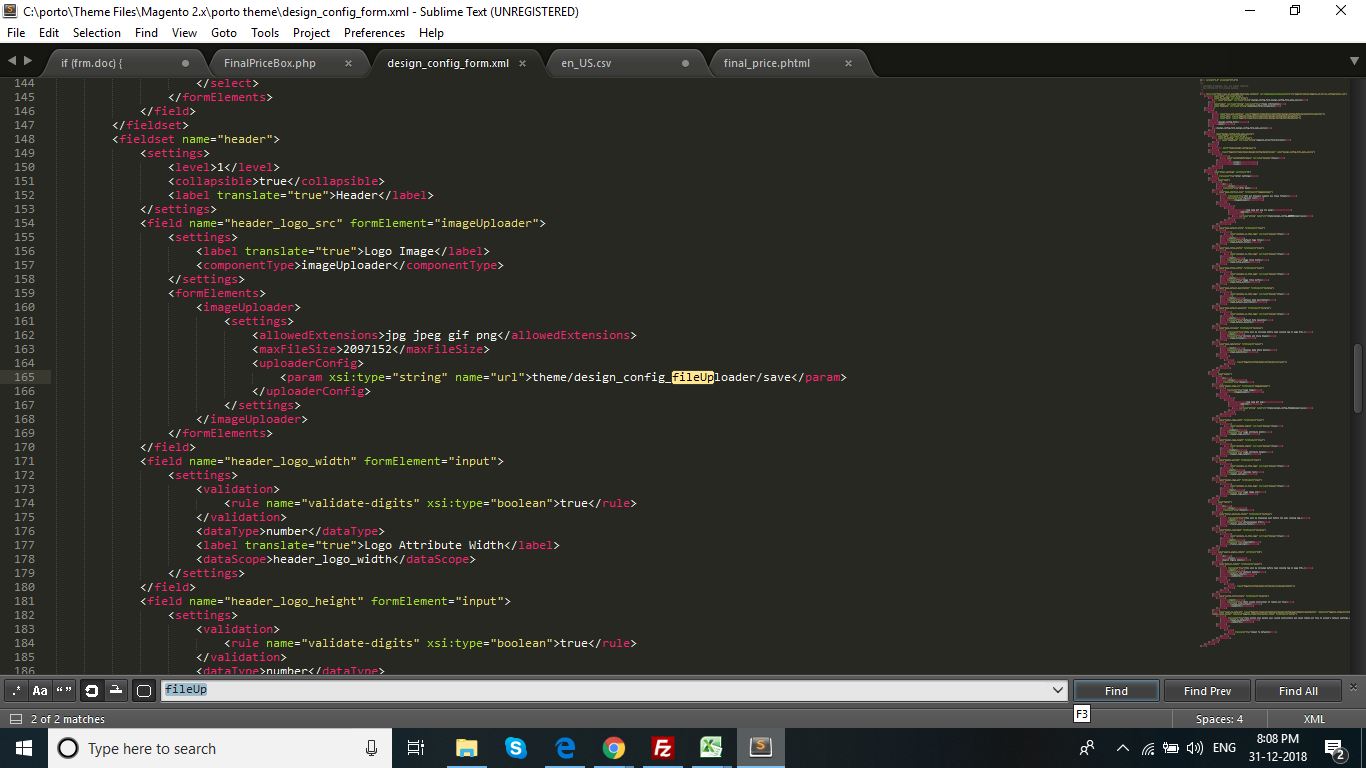Image resolution: width=1366 pixels, height=768 pixels.
Task: Open the tab overflow dropdown arrow
Action: 1356,62
